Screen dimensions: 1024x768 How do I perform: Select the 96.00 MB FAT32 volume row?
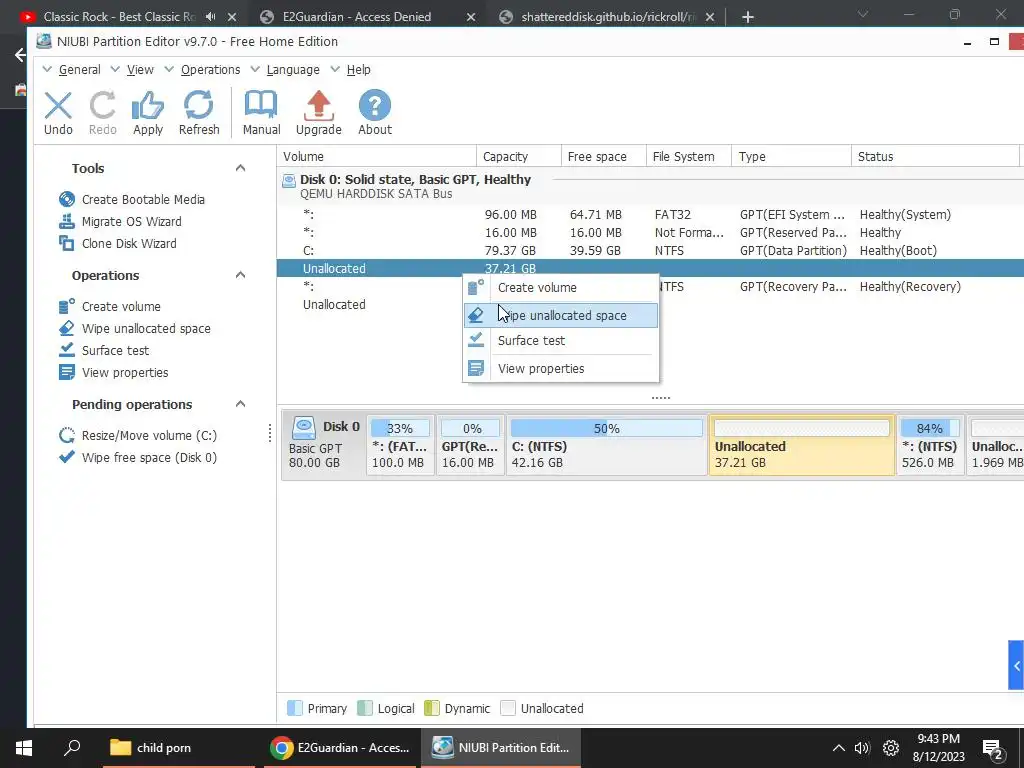pos(650,215)
